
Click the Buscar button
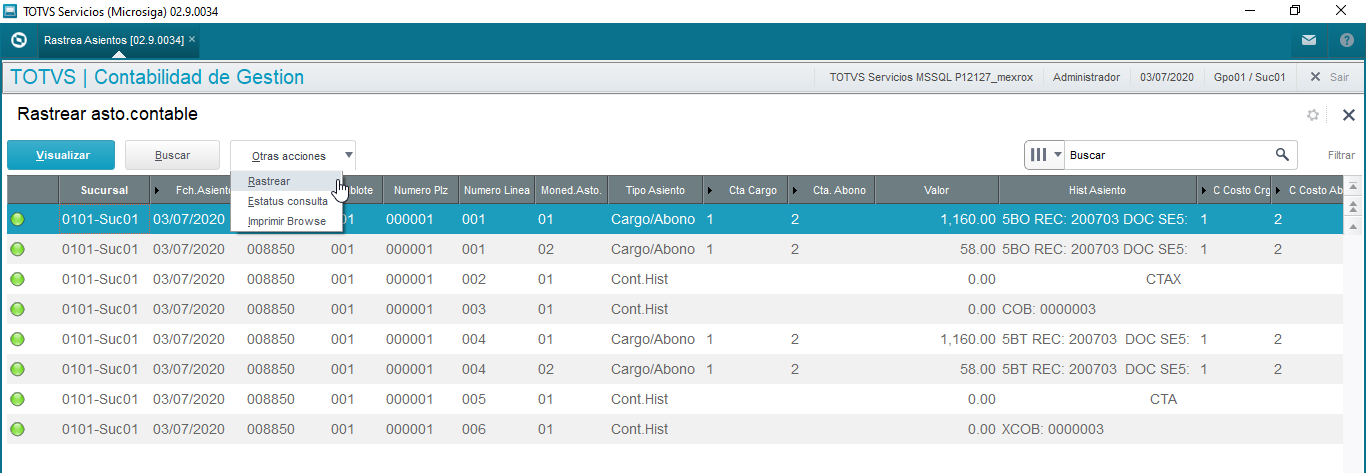click(172, 155)
